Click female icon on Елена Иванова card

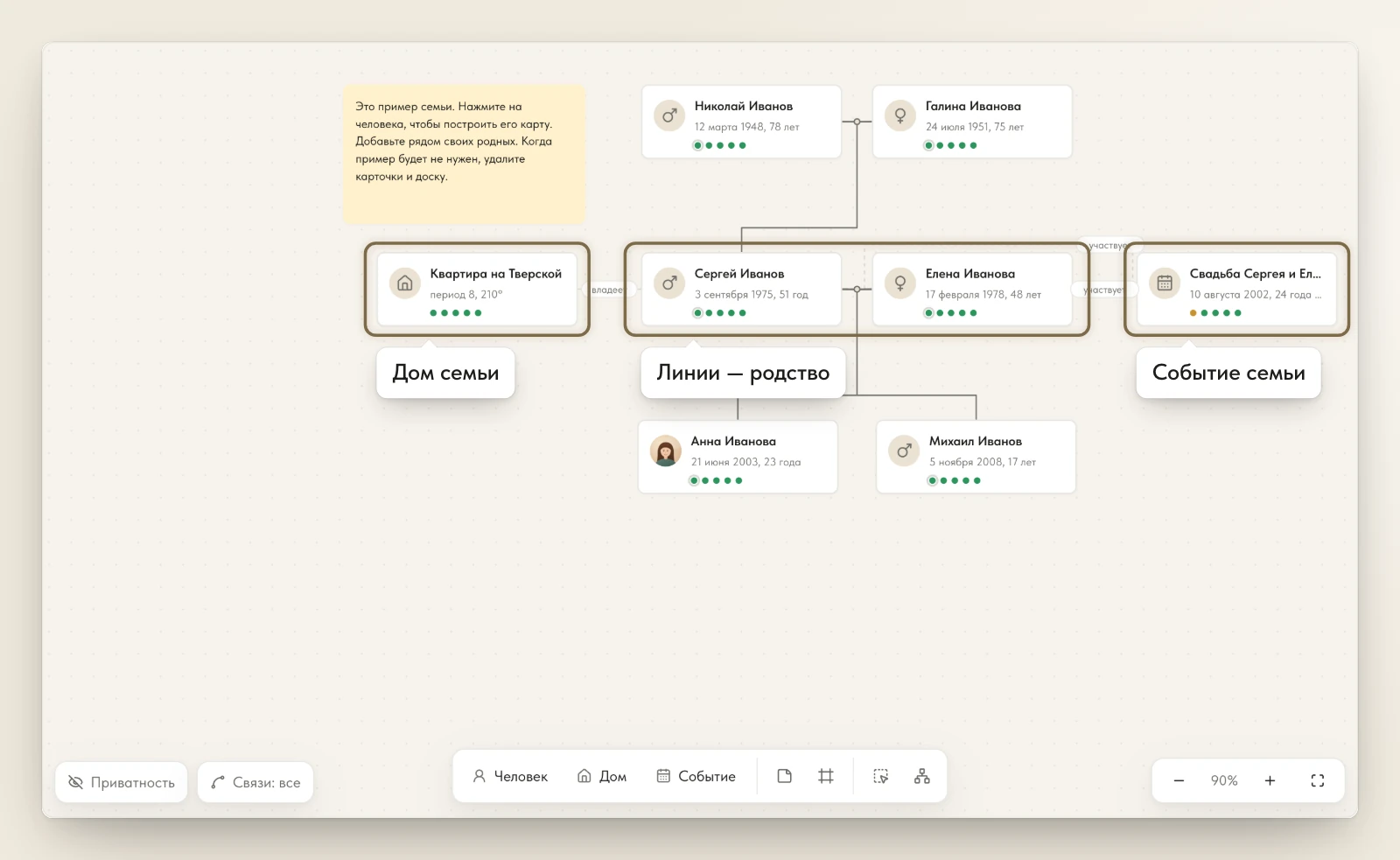tap(900, 283)
